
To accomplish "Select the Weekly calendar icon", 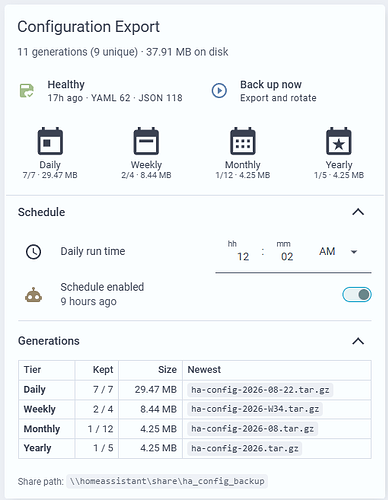I will (146, 141).
